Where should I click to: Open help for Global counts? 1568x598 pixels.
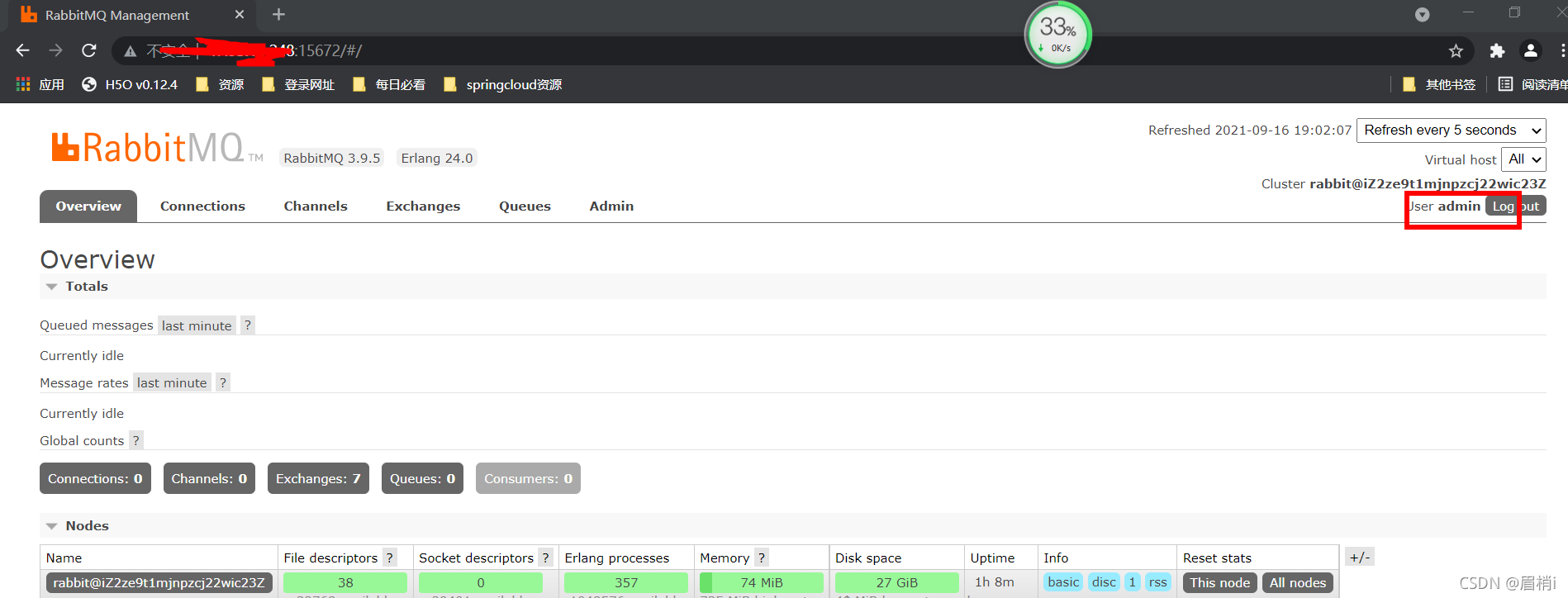(x=135, y=440)
